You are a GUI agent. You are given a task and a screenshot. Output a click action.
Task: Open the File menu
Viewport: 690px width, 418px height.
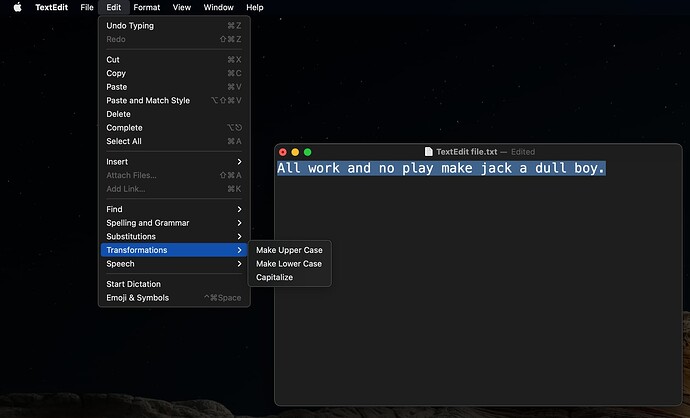click(87, 7)
